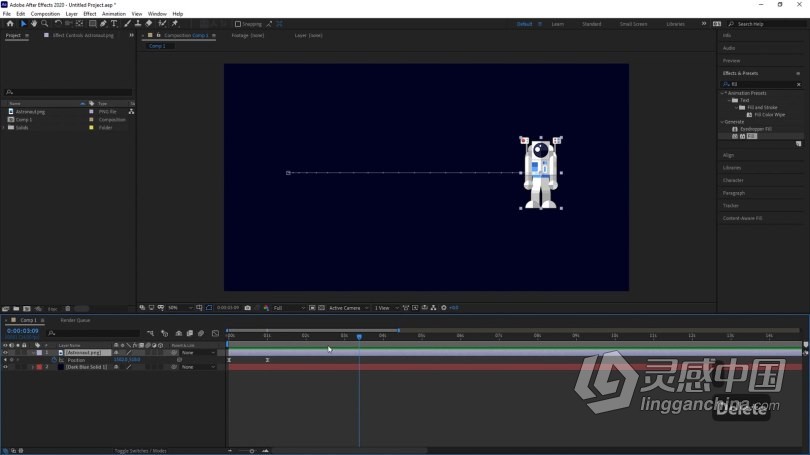
Task: Select the Puppet Pin tool
Action: 175,24
